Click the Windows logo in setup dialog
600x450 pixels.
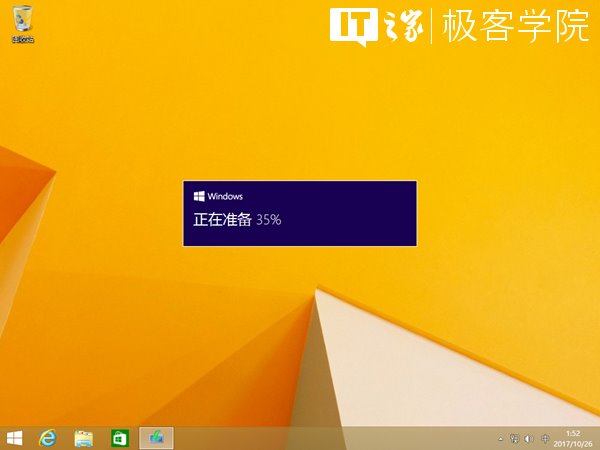point(199,196)
